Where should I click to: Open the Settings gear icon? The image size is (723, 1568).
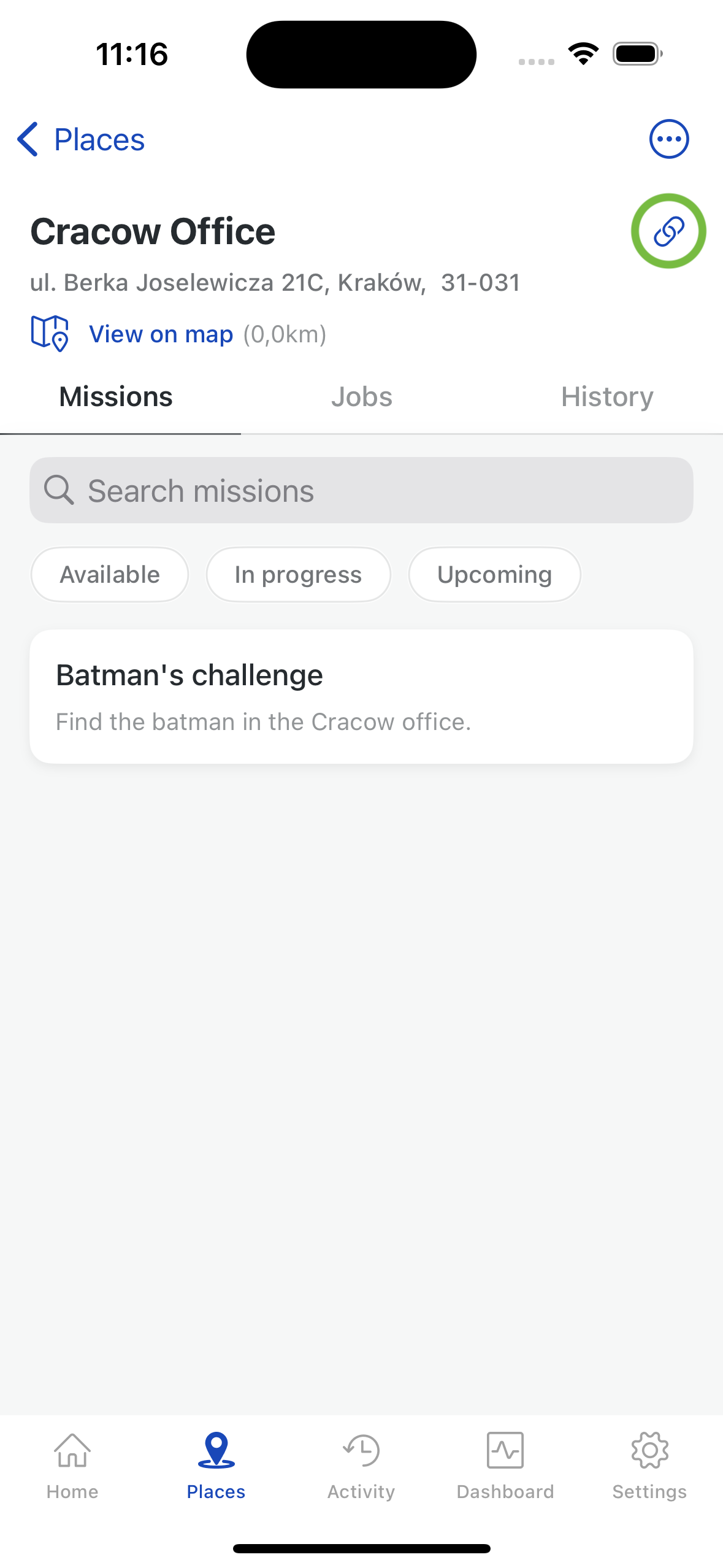[650, 1451]
